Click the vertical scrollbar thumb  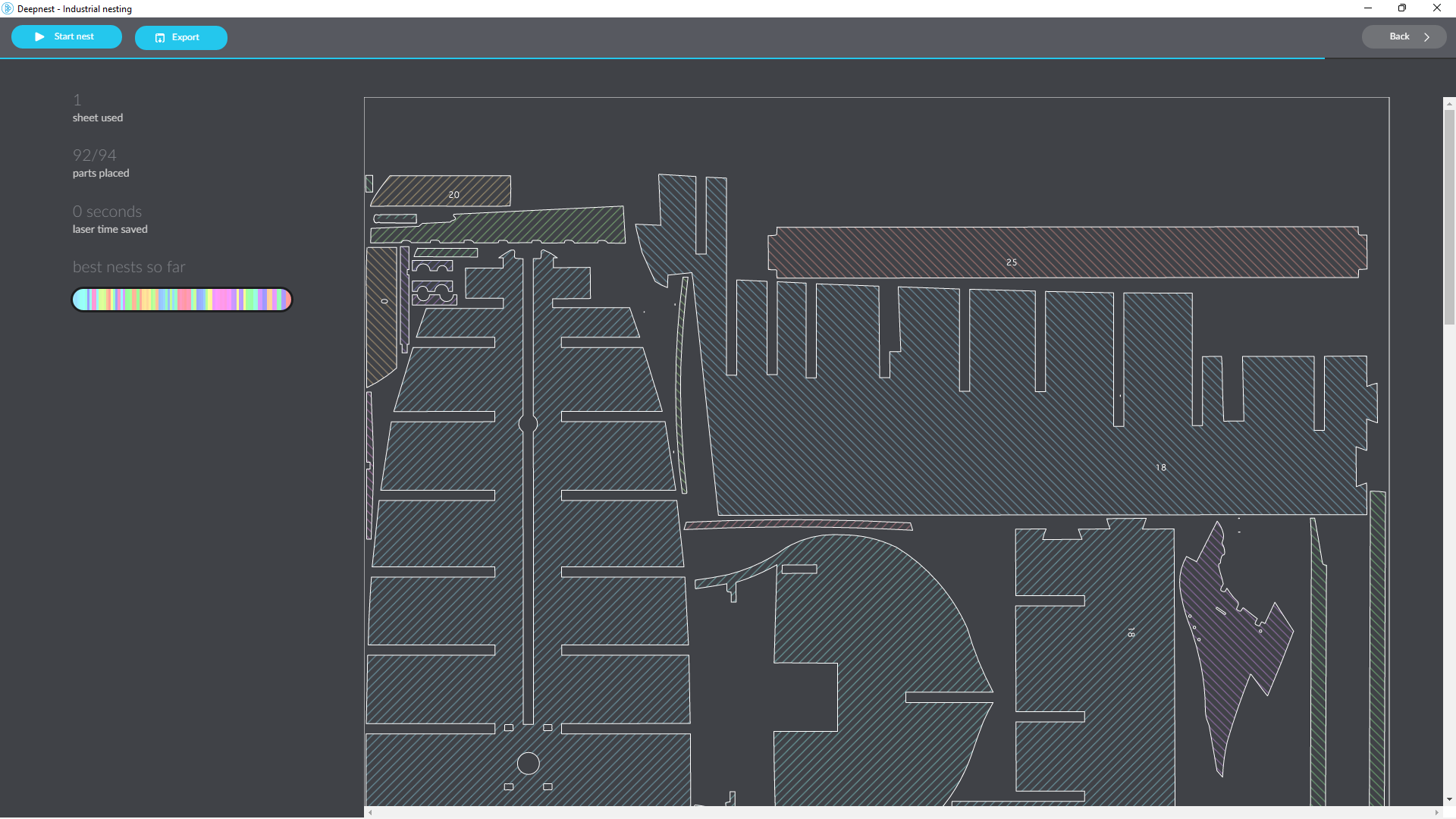[1449, 216]
